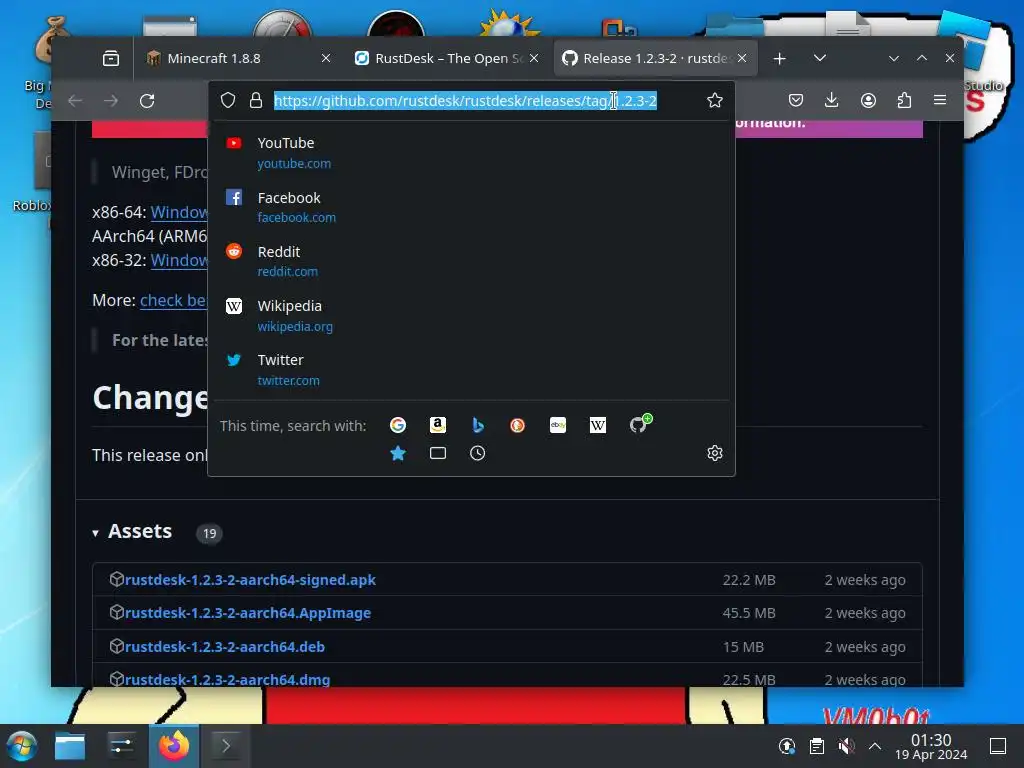The height and width of the screenshot is (768, 1024).
Task: Download rustdesk-1.2.3-2-aarch64.deb
Action: [x=225, y=647]
